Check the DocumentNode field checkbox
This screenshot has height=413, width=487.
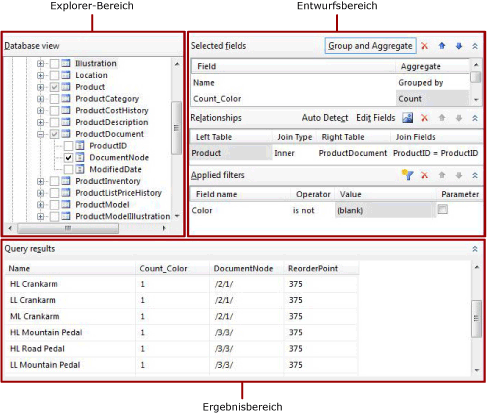point(68,158)
